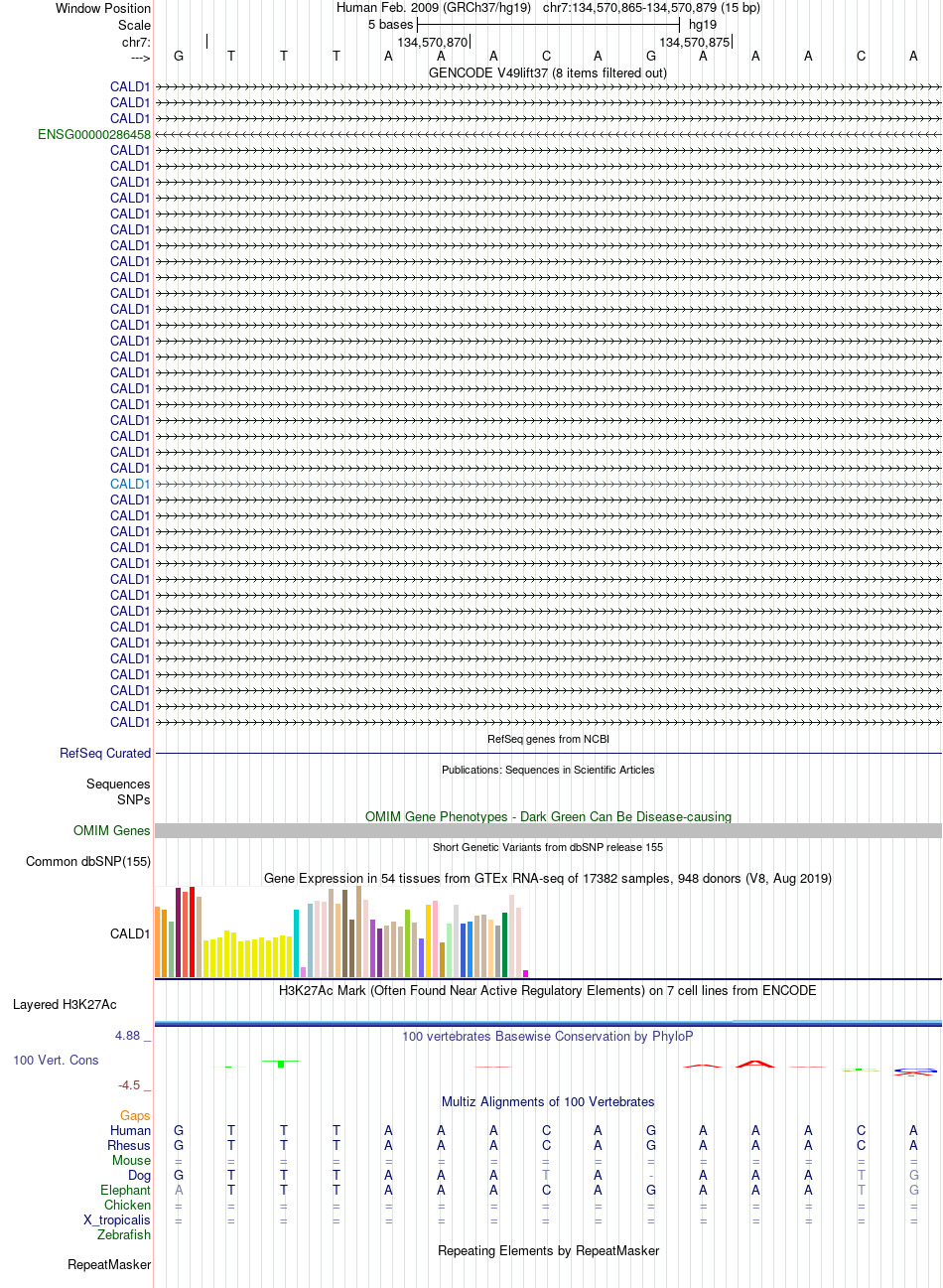This screenshot has width=943, height=1288.
Task: Select the Elephant alignment row label
Action: (x=126, y=1191)
